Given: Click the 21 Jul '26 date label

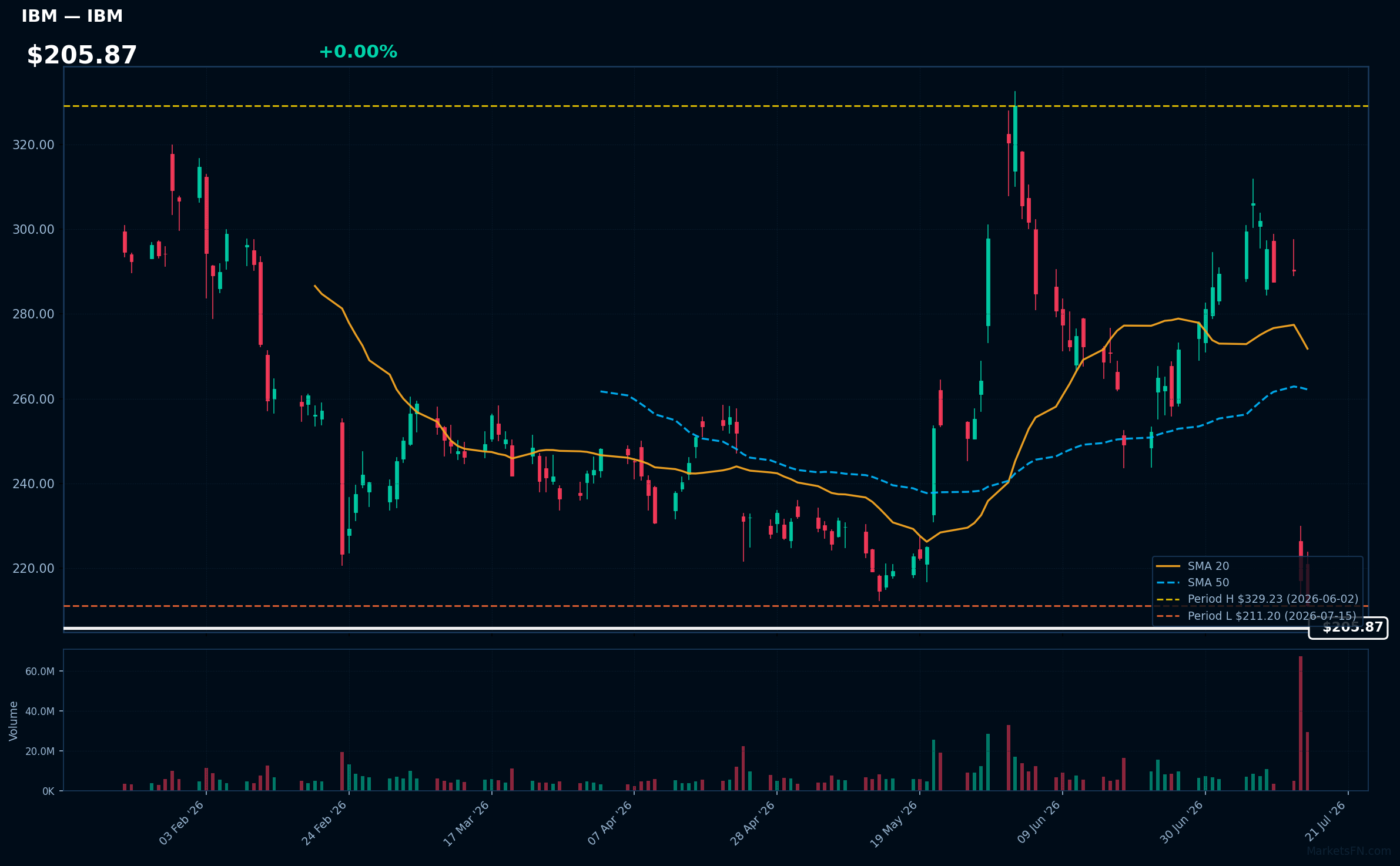Looking at the screenshot, I should pos(1325,821).
